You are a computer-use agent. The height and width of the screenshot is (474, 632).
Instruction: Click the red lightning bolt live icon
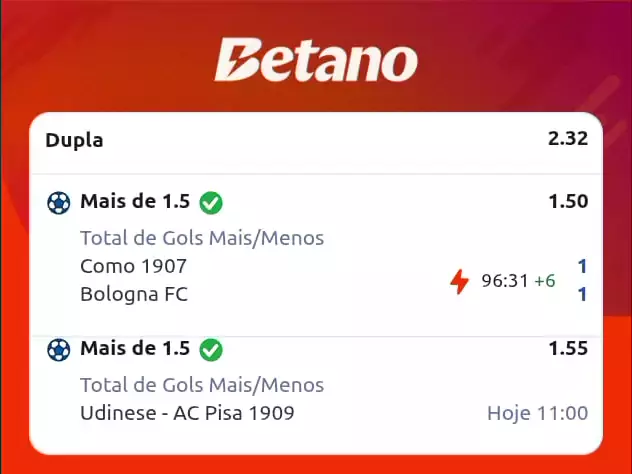tap(459, 282)
